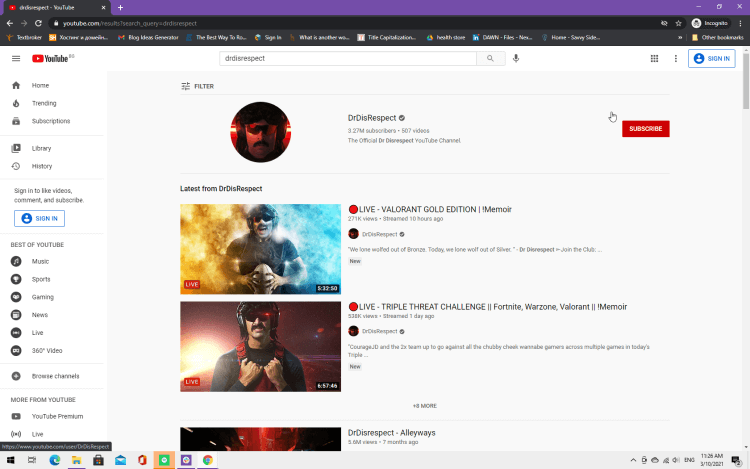Expand the hidden bookmarks chevron

(680, 37)
